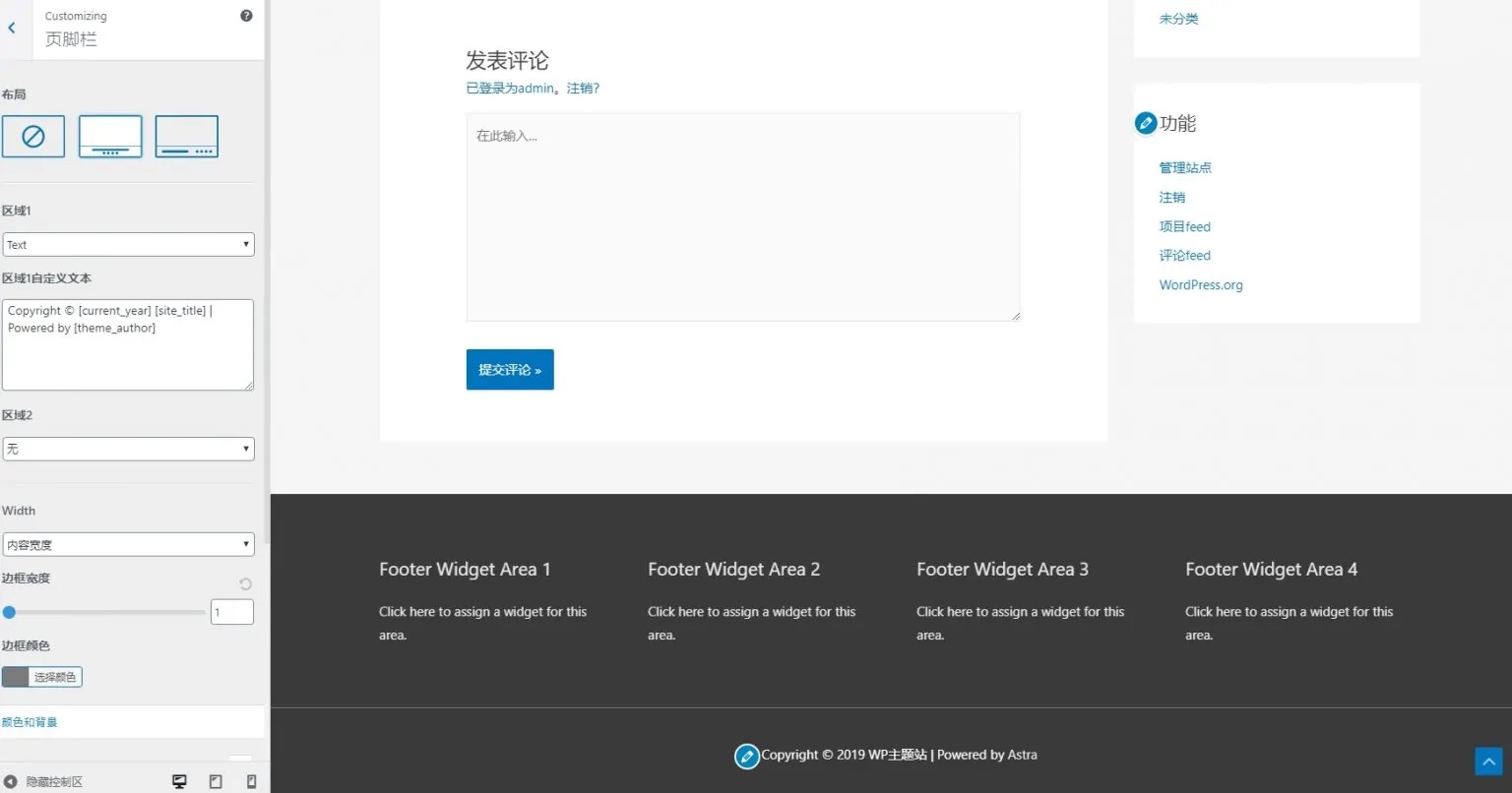Click the scroll-to-top arrow button
The image size is (1512, 793).
click(1487, 761)
